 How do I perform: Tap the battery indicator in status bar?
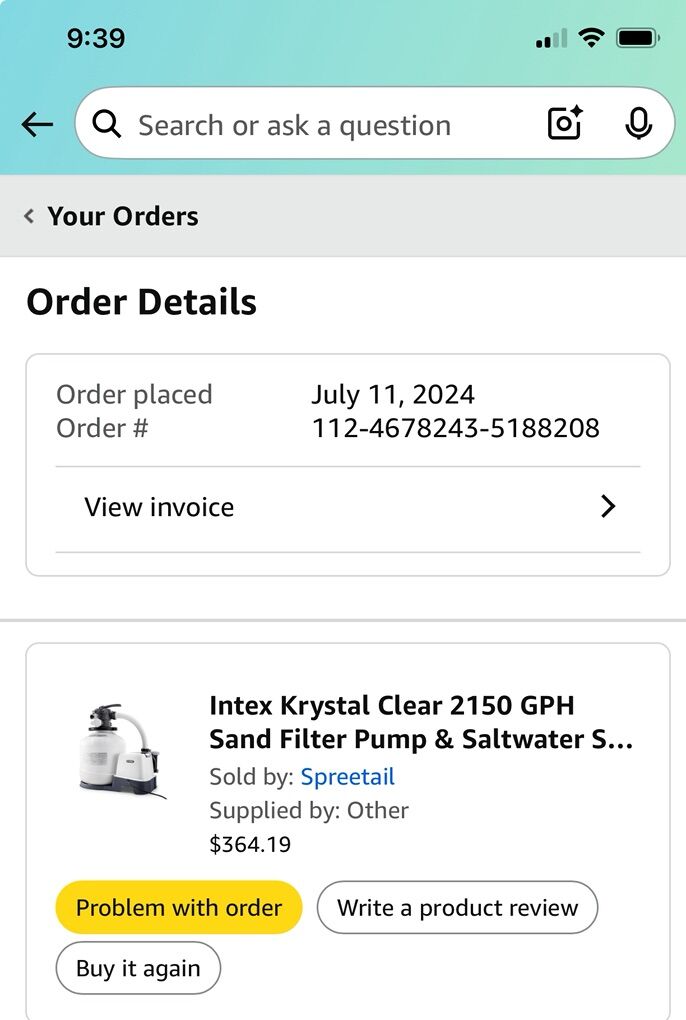637,39
